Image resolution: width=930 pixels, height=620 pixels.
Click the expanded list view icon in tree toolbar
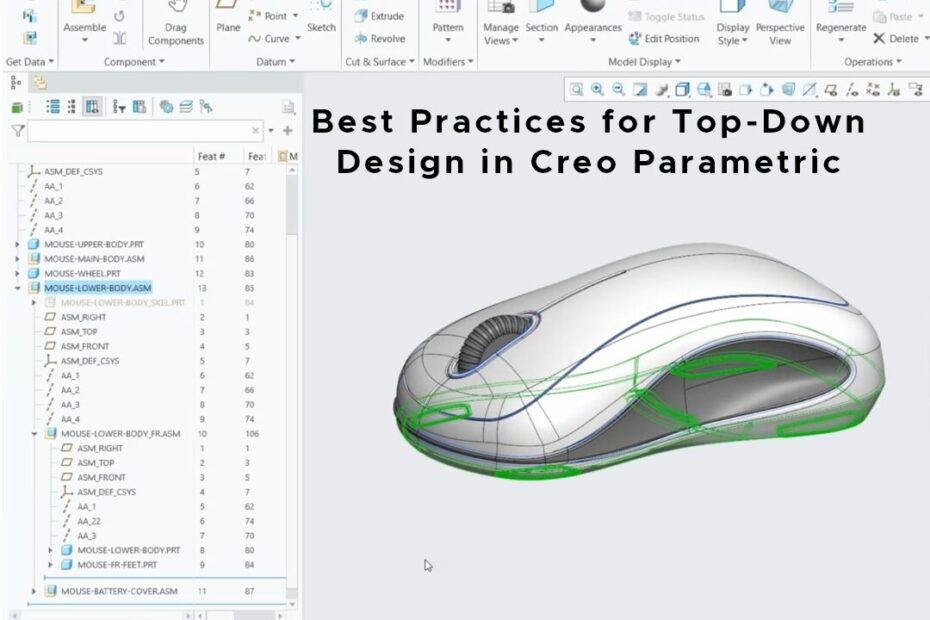click(53, 107)
